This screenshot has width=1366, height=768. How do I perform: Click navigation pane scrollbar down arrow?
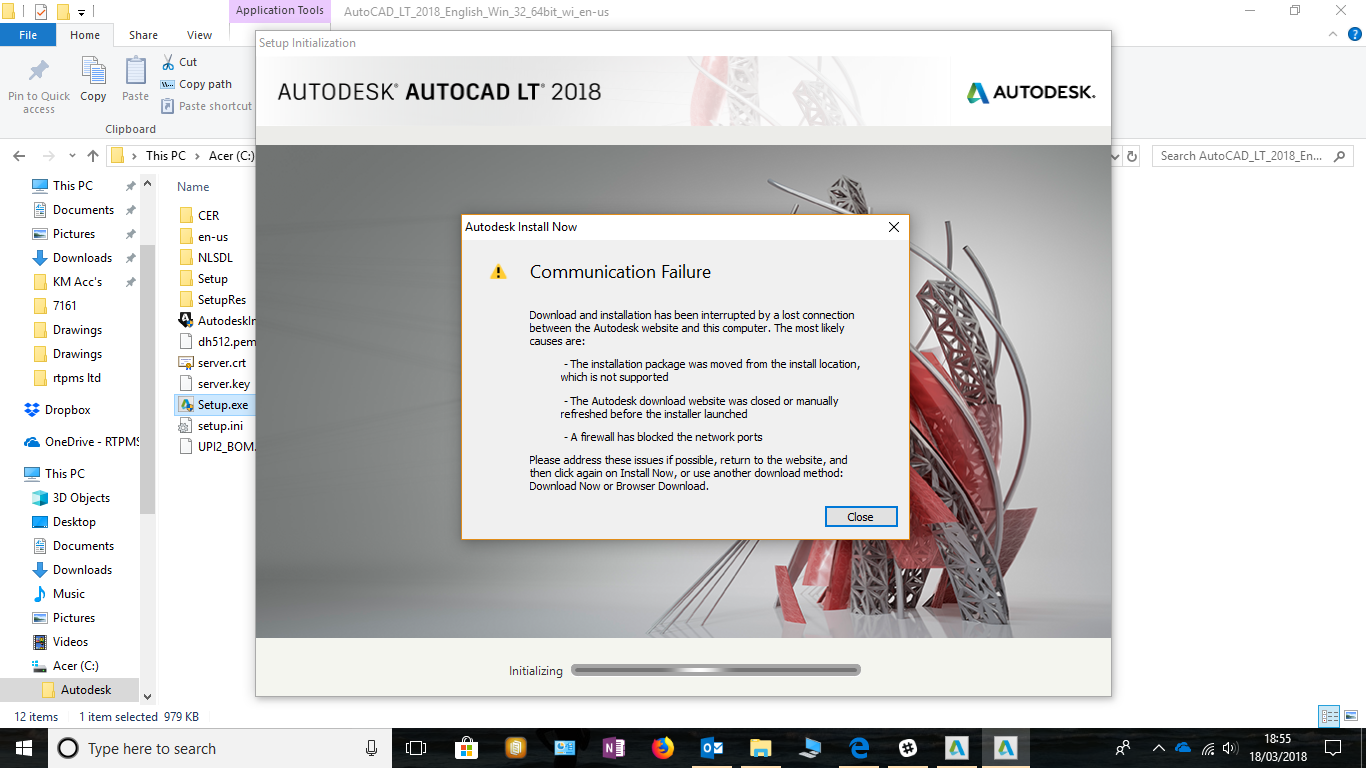(x=148, y=696)
